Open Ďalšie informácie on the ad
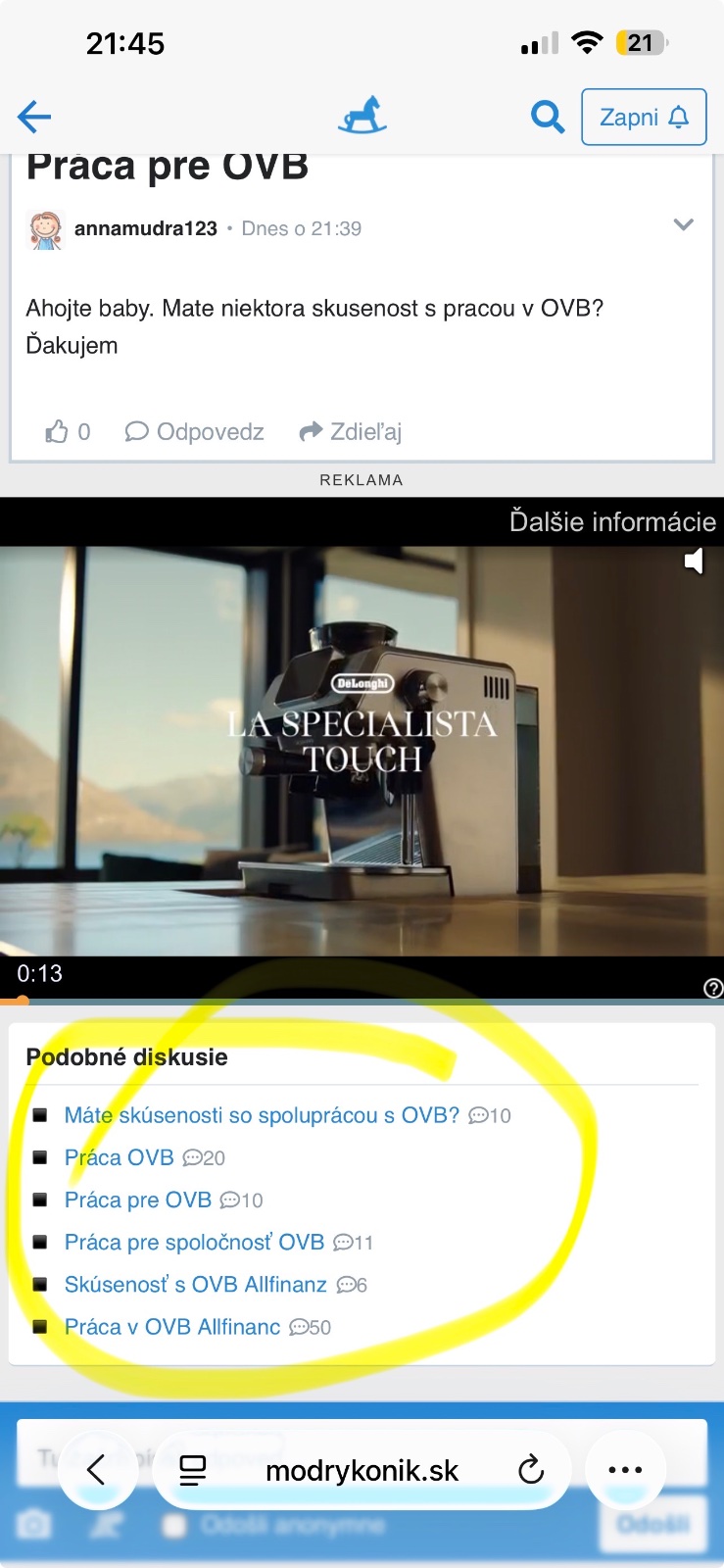This screenshot has width=724, height=1568. [x=612, y=521]
